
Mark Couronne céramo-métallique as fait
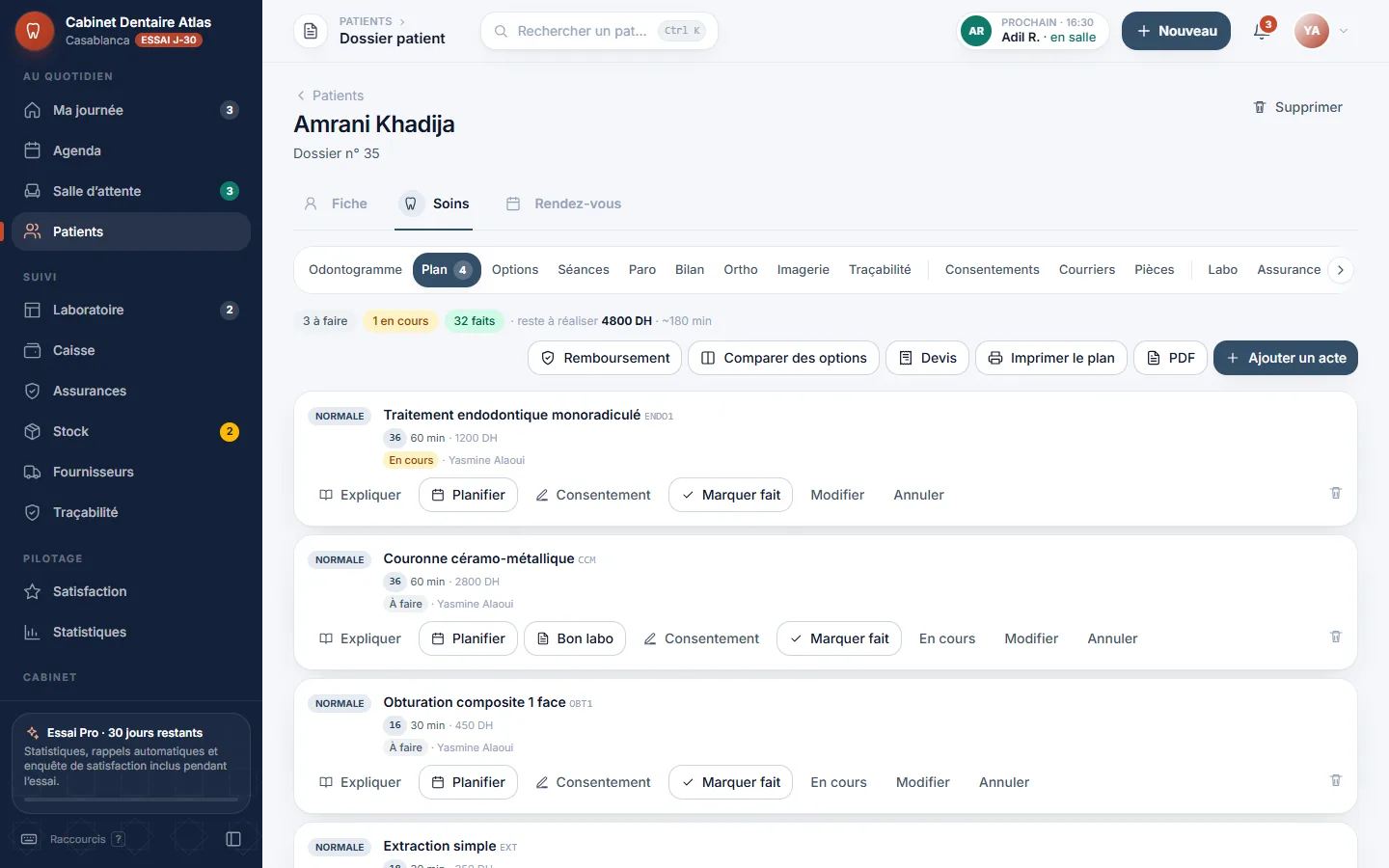(839, 638)
